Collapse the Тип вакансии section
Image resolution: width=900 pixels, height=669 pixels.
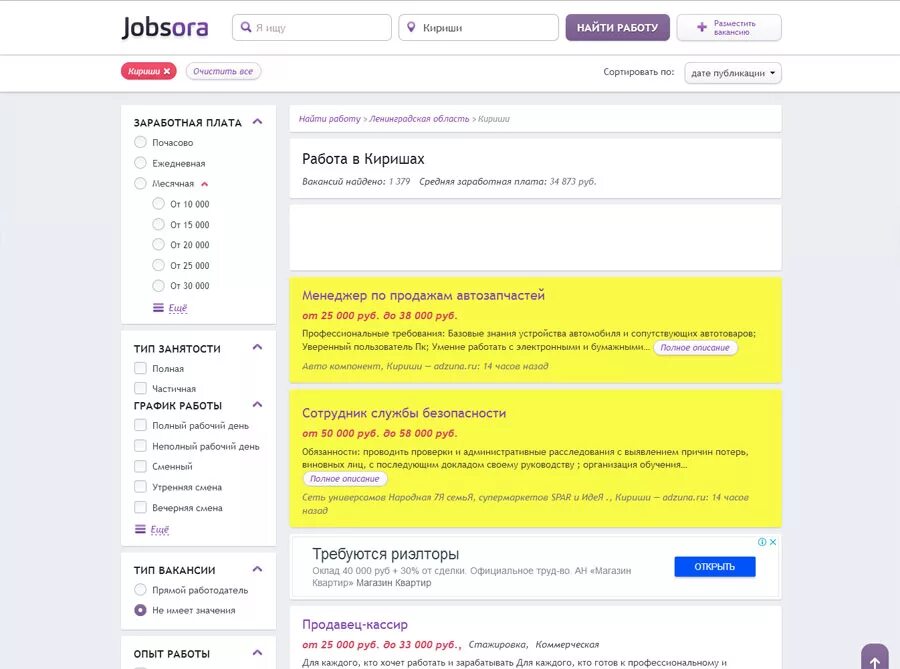257,570
